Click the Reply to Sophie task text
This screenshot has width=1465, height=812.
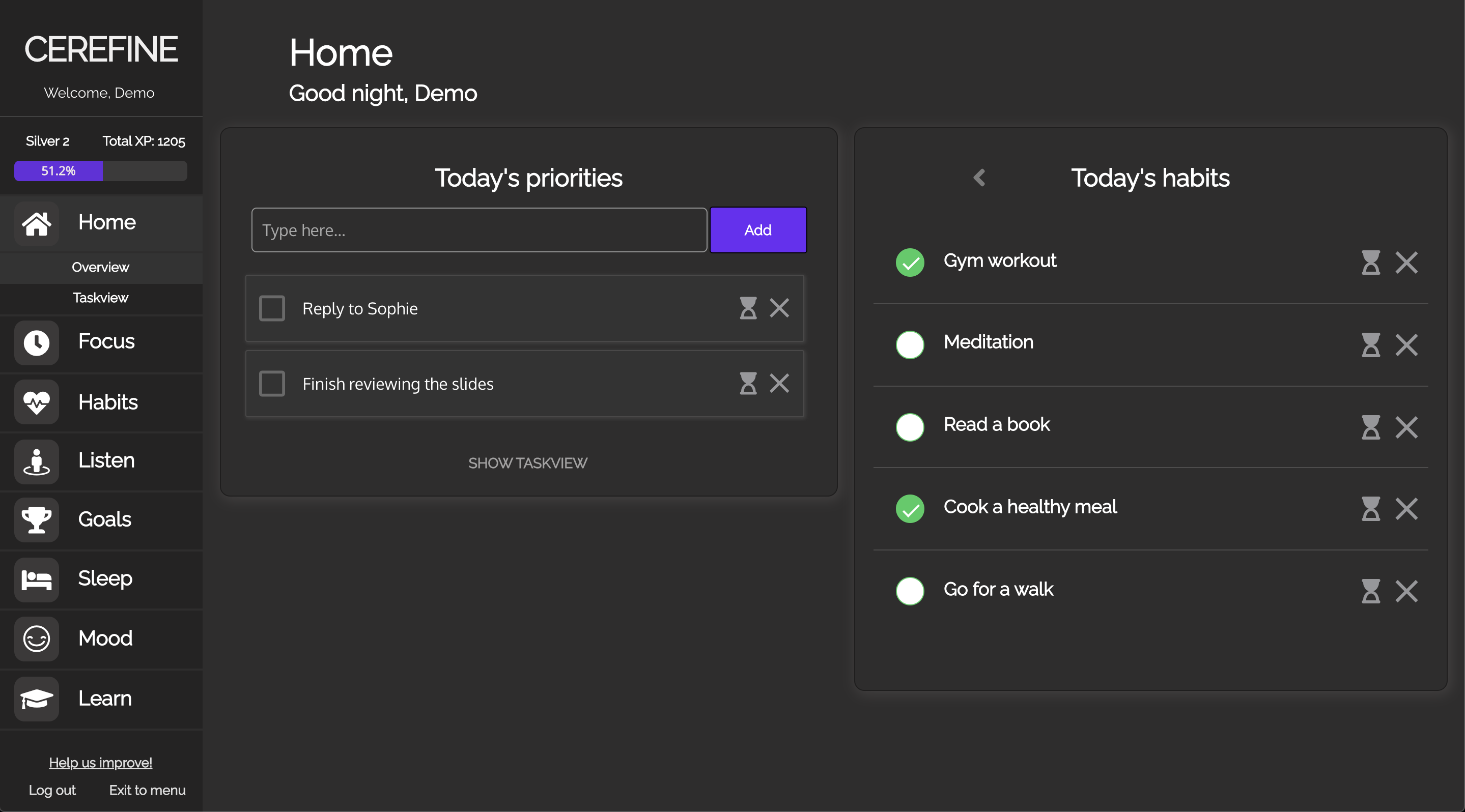point(360,308)
